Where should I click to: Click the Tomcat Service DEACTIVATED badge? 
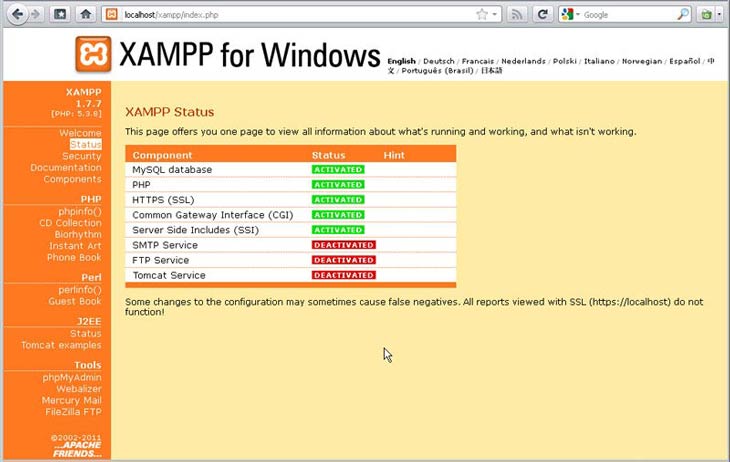point(344,275)
